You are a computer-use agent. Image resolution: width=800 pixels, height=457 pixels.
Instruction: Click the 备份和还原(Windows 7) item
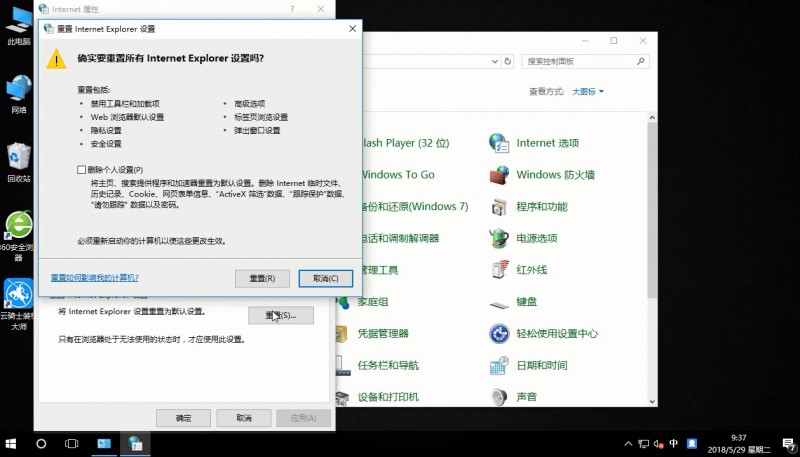point(415,207)
